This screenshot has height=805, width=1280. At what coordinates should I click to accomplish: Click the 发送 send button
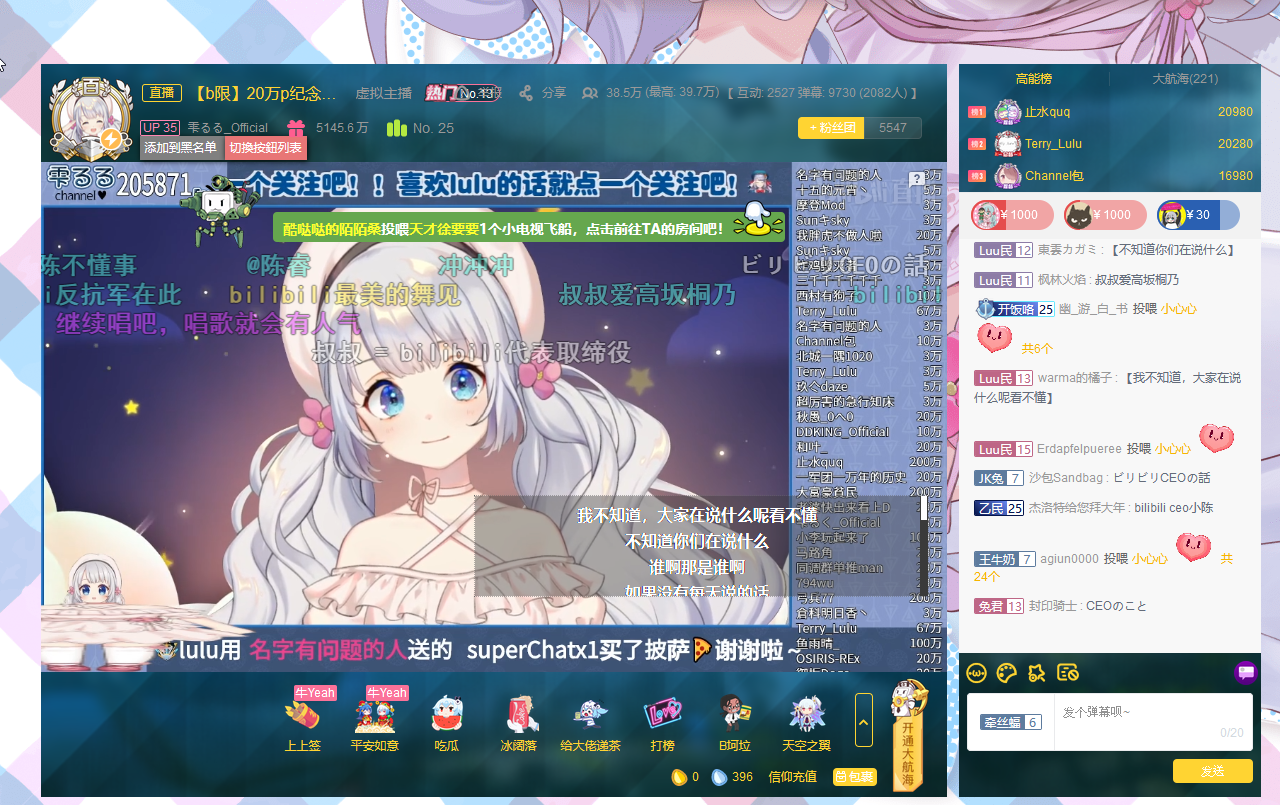coord(1212,771)
